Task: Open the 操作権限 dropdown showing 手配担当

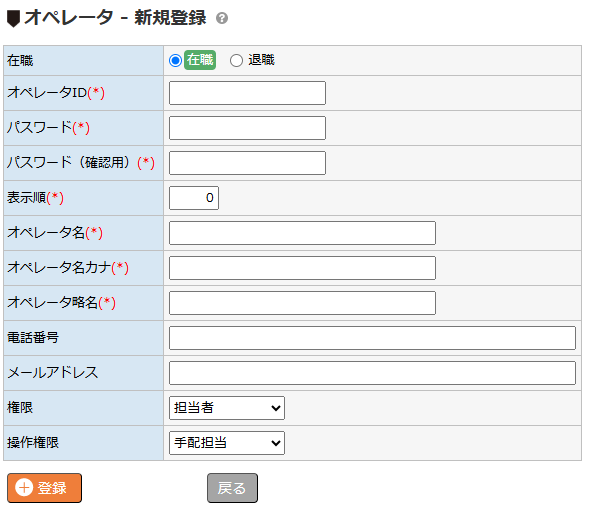Action: [x=227, y=443]
